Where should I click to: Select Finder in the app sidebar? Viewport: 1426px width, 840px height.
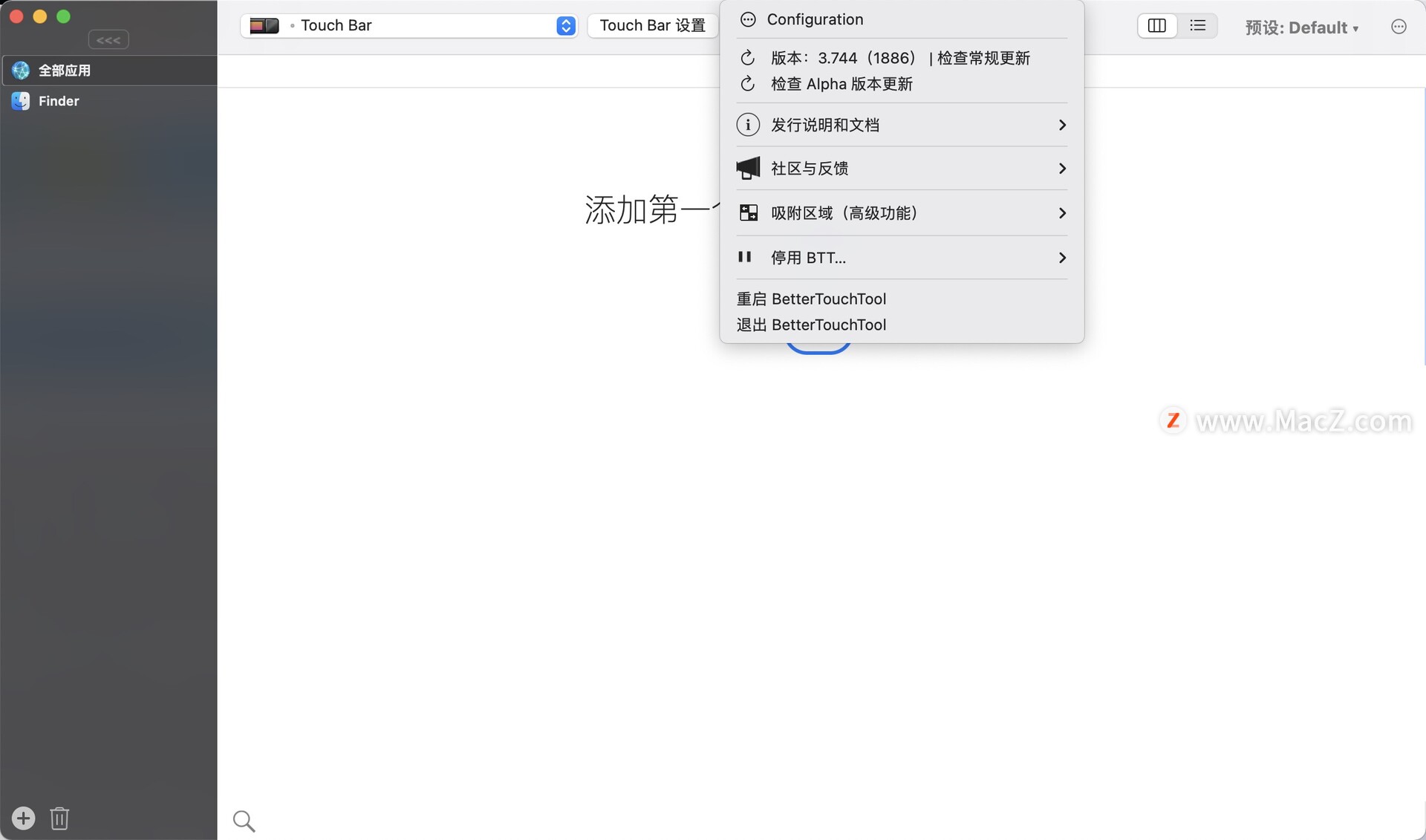point(108,101)
